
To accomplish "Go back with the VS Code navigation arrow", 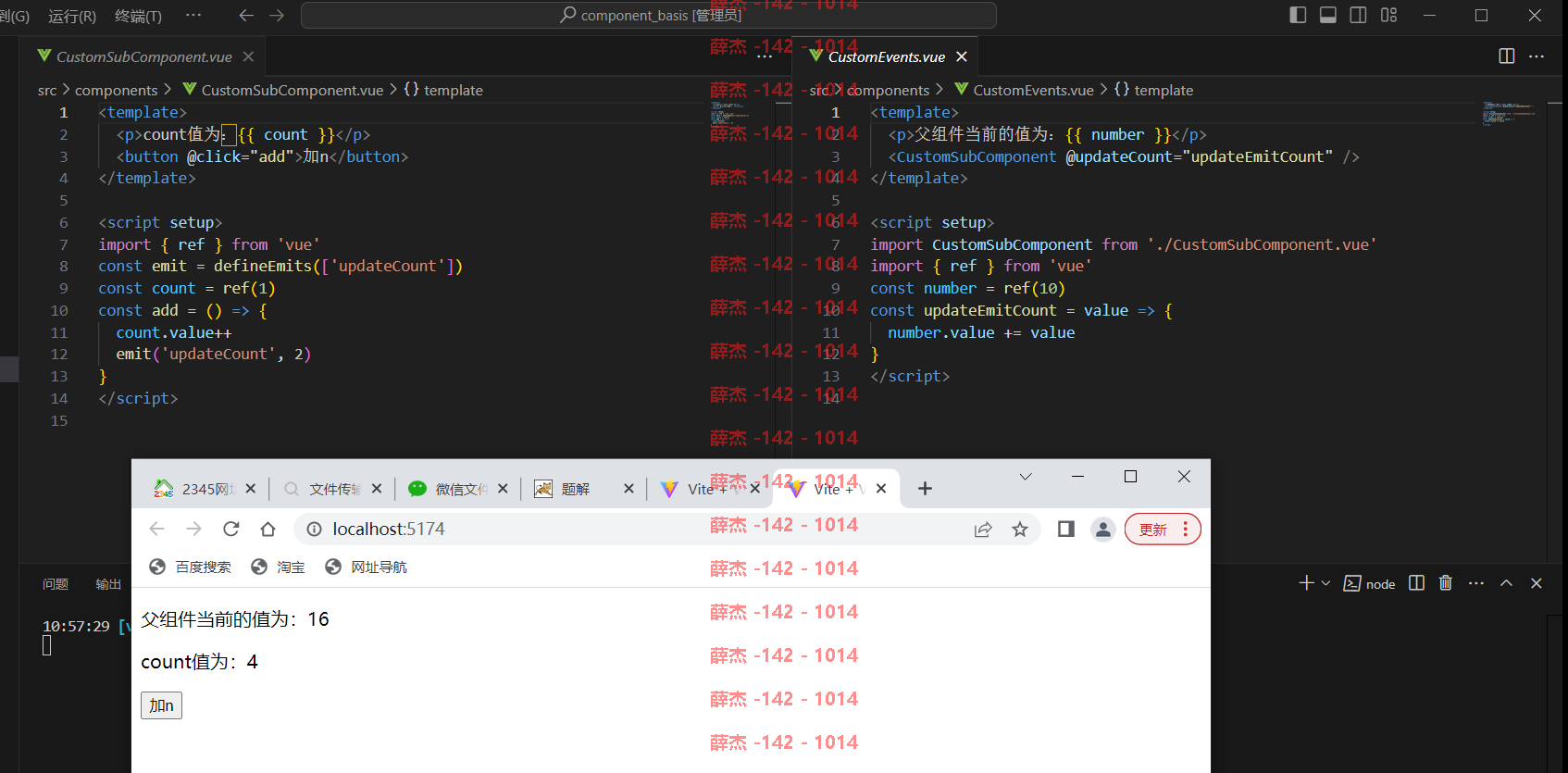I will pos(246,15).
